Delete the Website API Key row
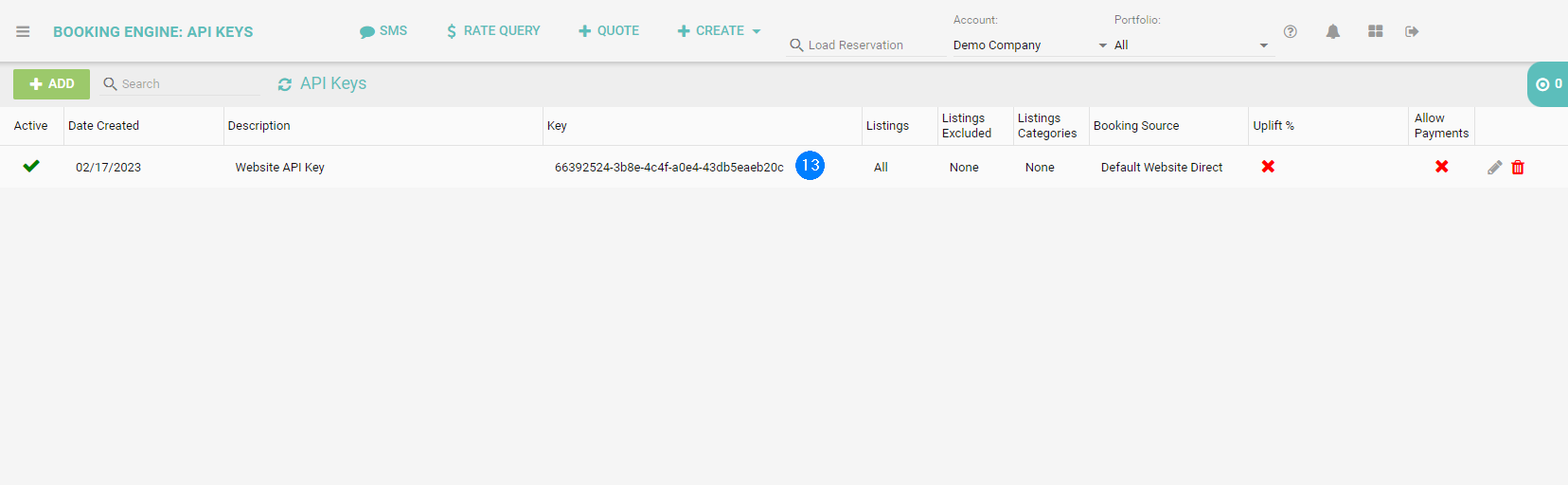The width and height of the screenshot is (1568, 485). (1518, 168)
